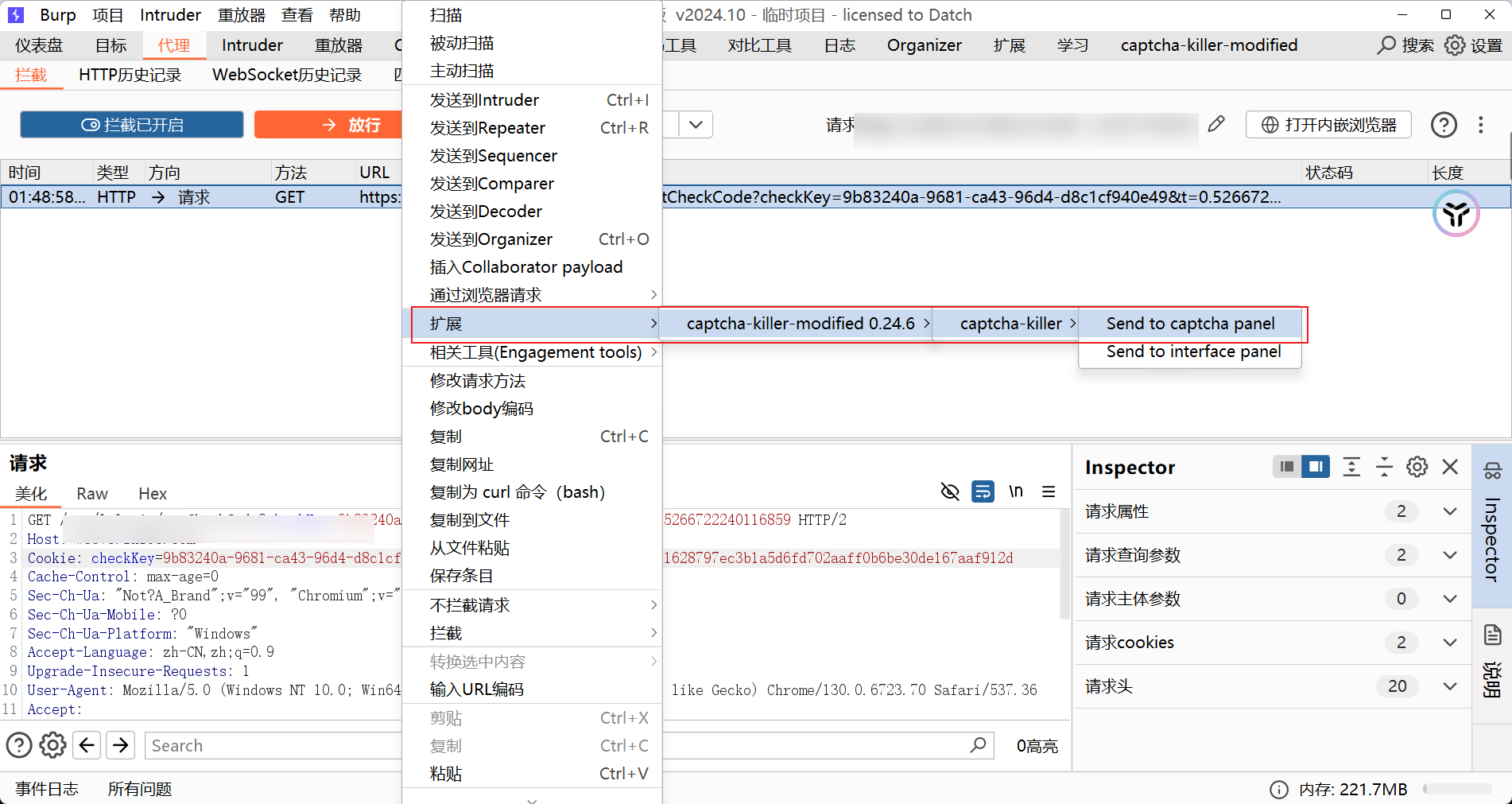Screen dimensions: 1512x804
Task: Expand the 请求头 section in Inspector
Action: click(1449, 686)
